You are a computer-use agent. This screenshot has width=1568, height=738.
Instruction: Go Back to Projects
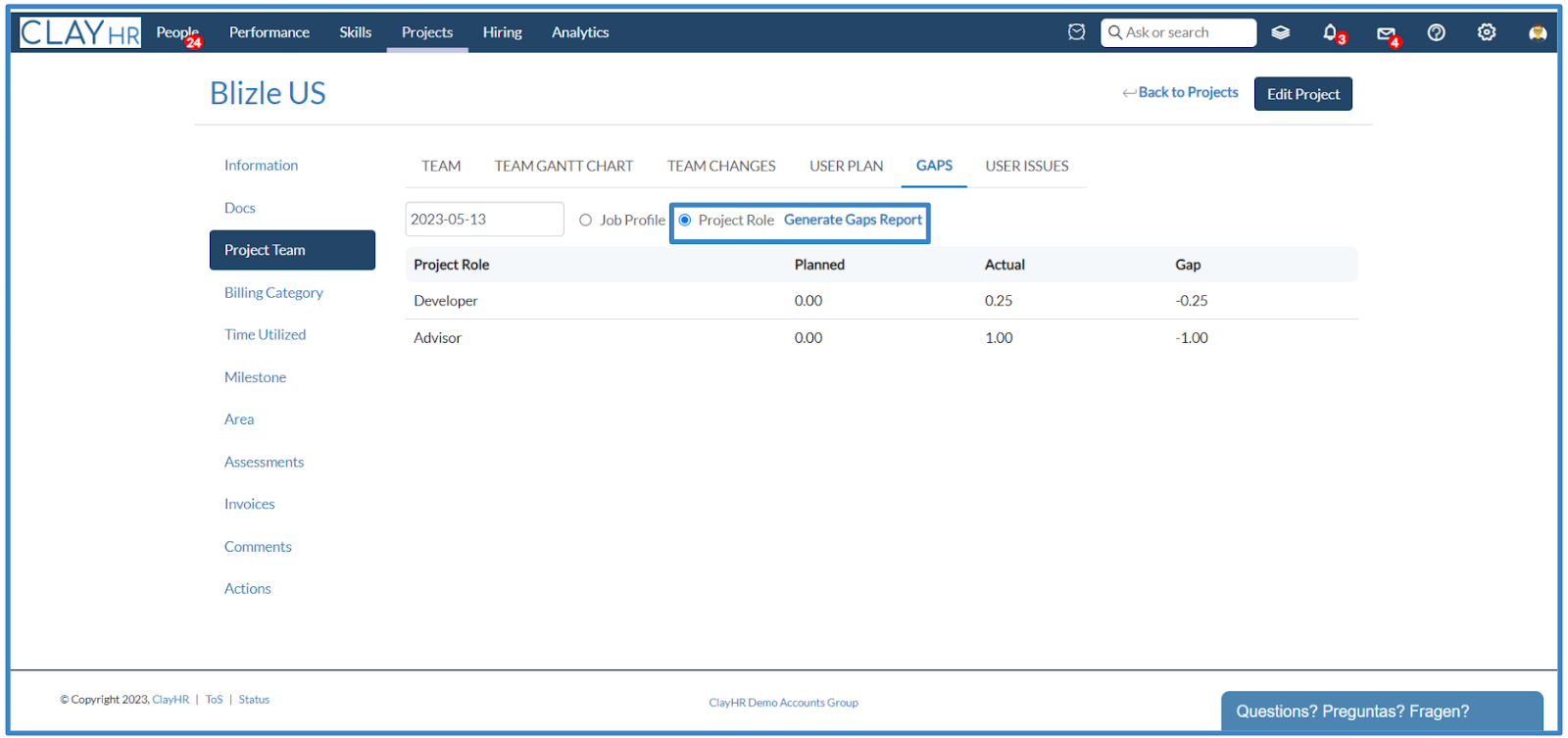point(1180,92)
